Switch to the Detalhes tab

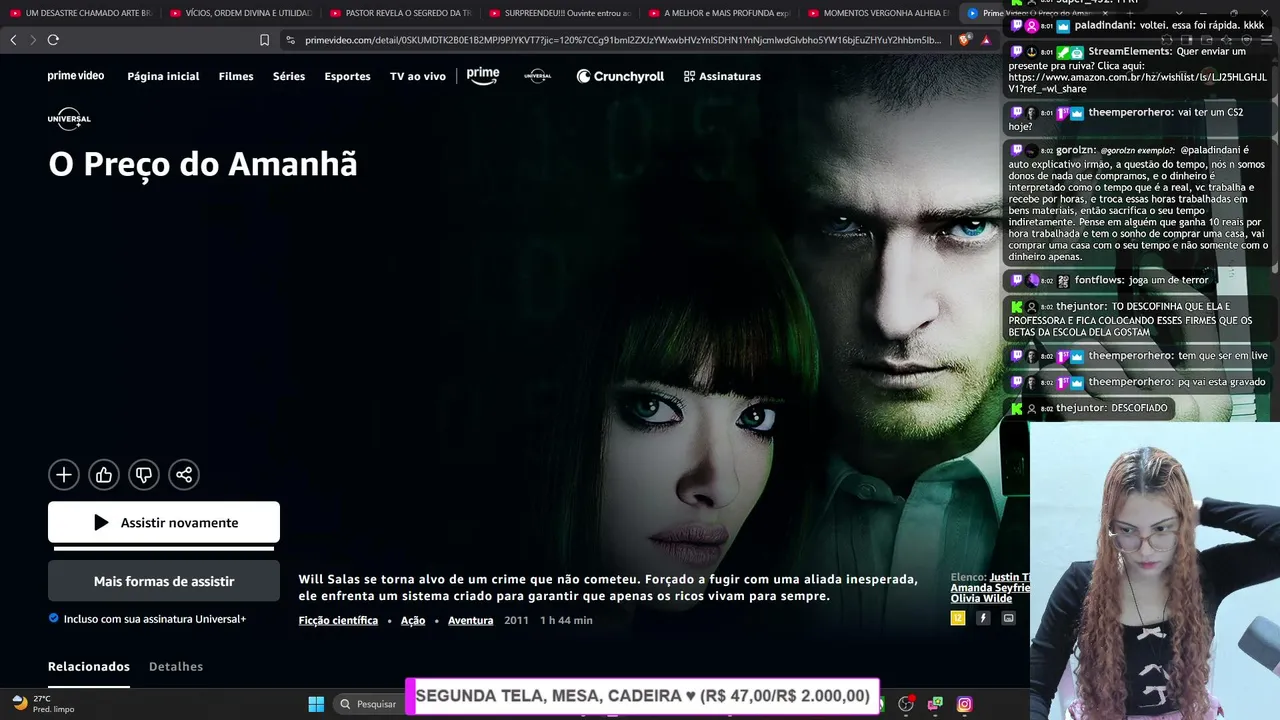[x=176, y=666]
